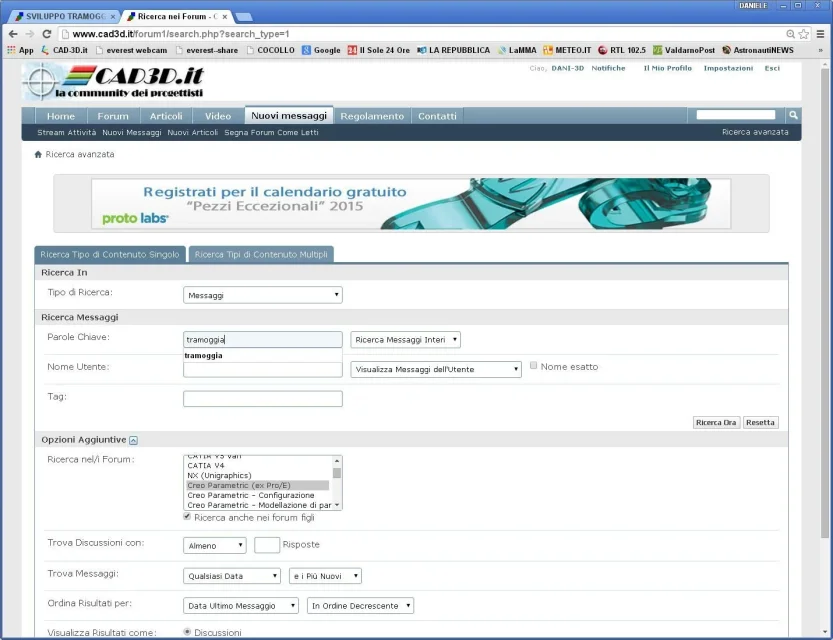Open ValdarnoPost bookmark
This screenshot has width=833, height=640.
(x=684, y=50)
